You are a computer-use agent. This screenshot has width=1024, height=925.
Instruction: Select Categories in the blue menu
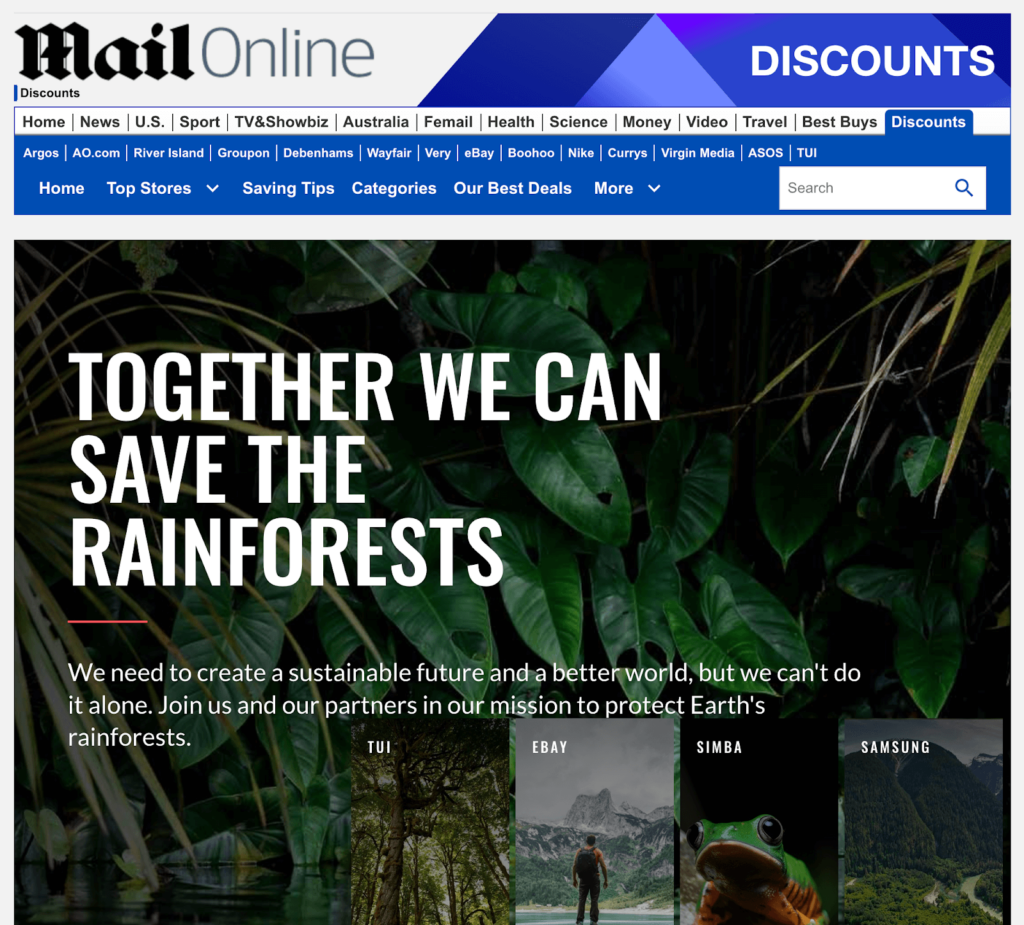[x=394, y=189]
